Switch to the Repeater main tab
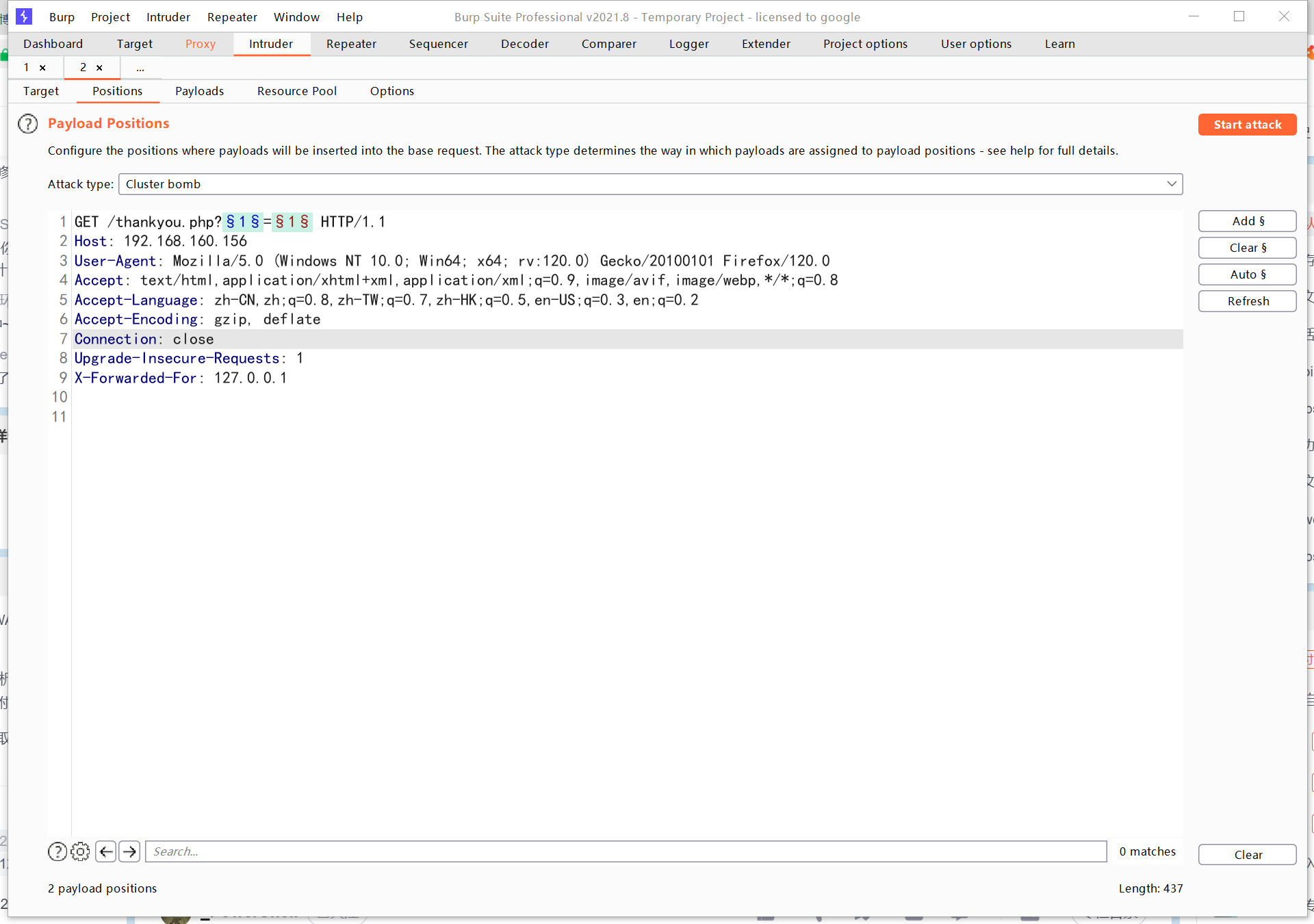This screenshot has width=1314, height=924. click(x=351, y=44)
